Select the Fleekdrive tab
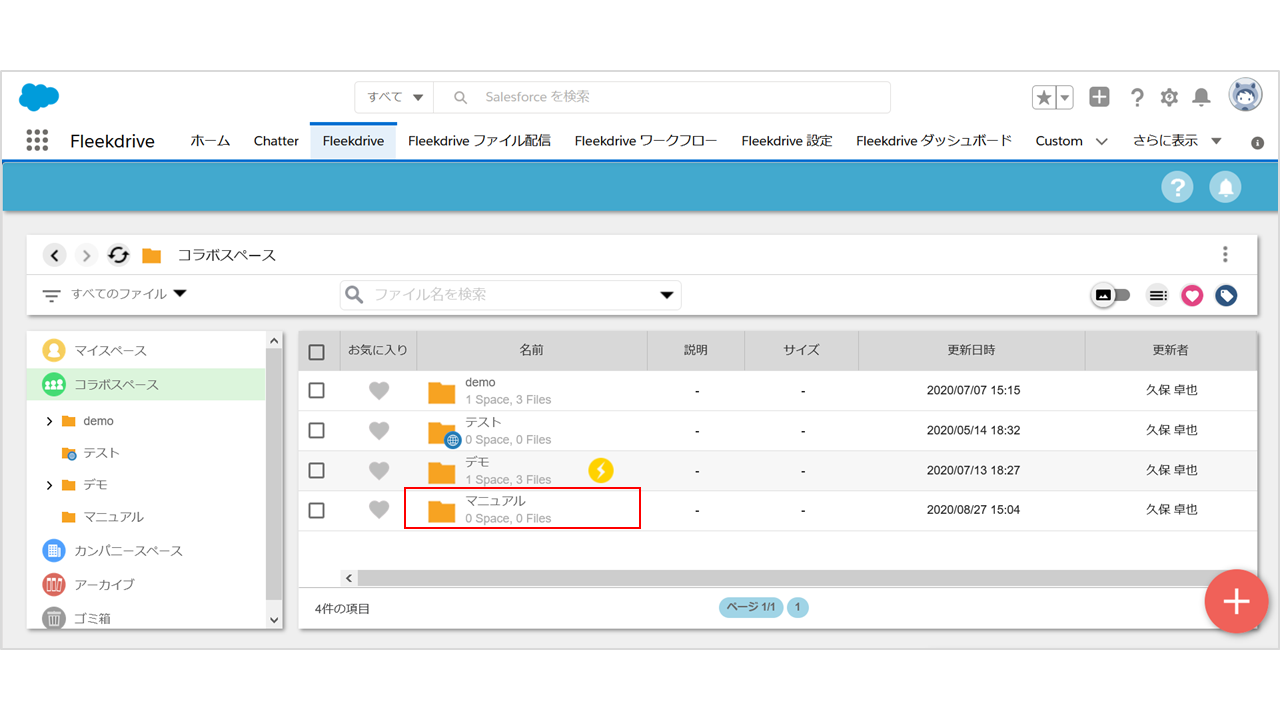The width and height of the screenshot is (1280, 720). pos(353,141)
